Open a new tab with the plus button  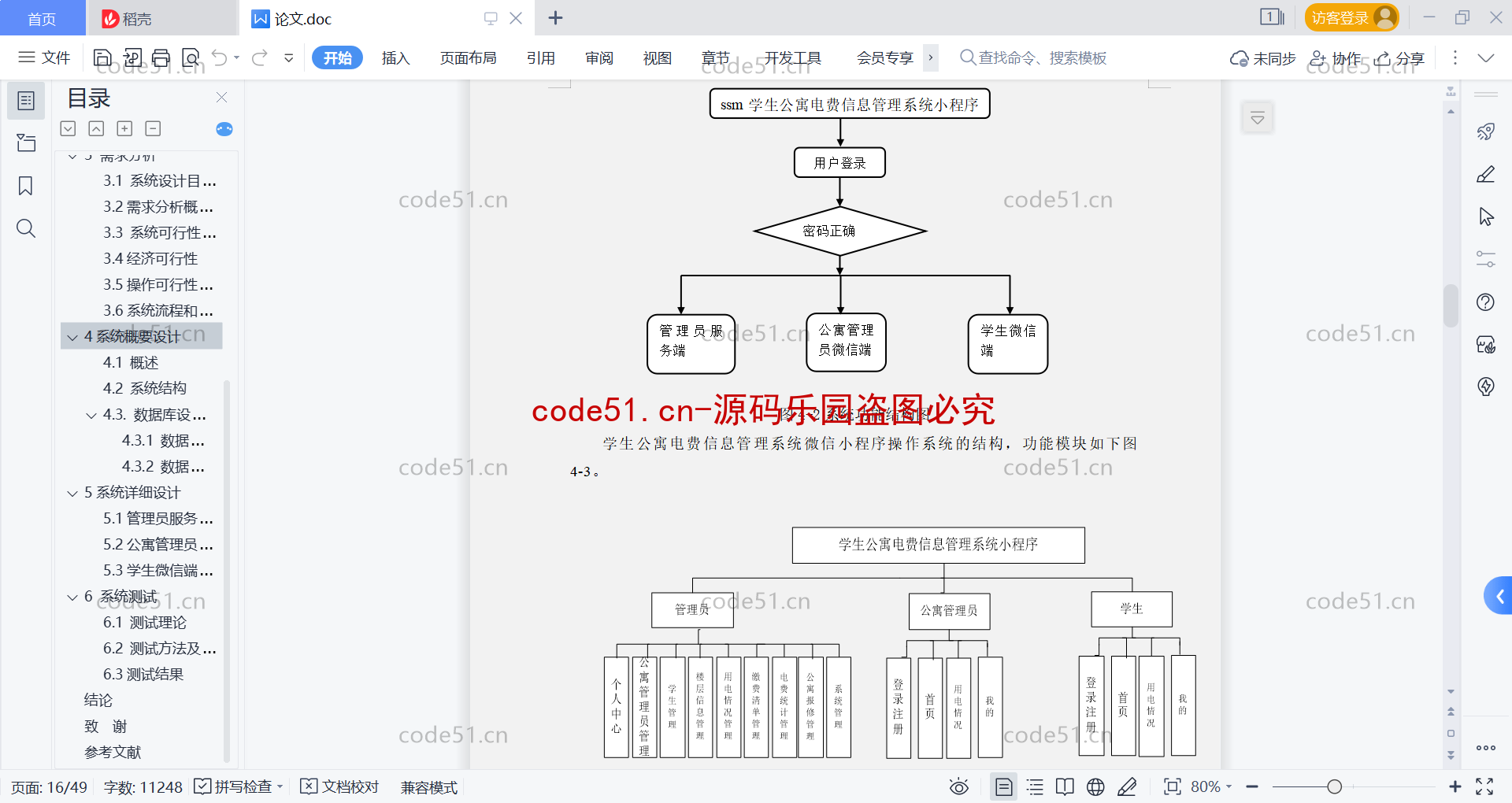pyautogui.click(x=555, y=17)
